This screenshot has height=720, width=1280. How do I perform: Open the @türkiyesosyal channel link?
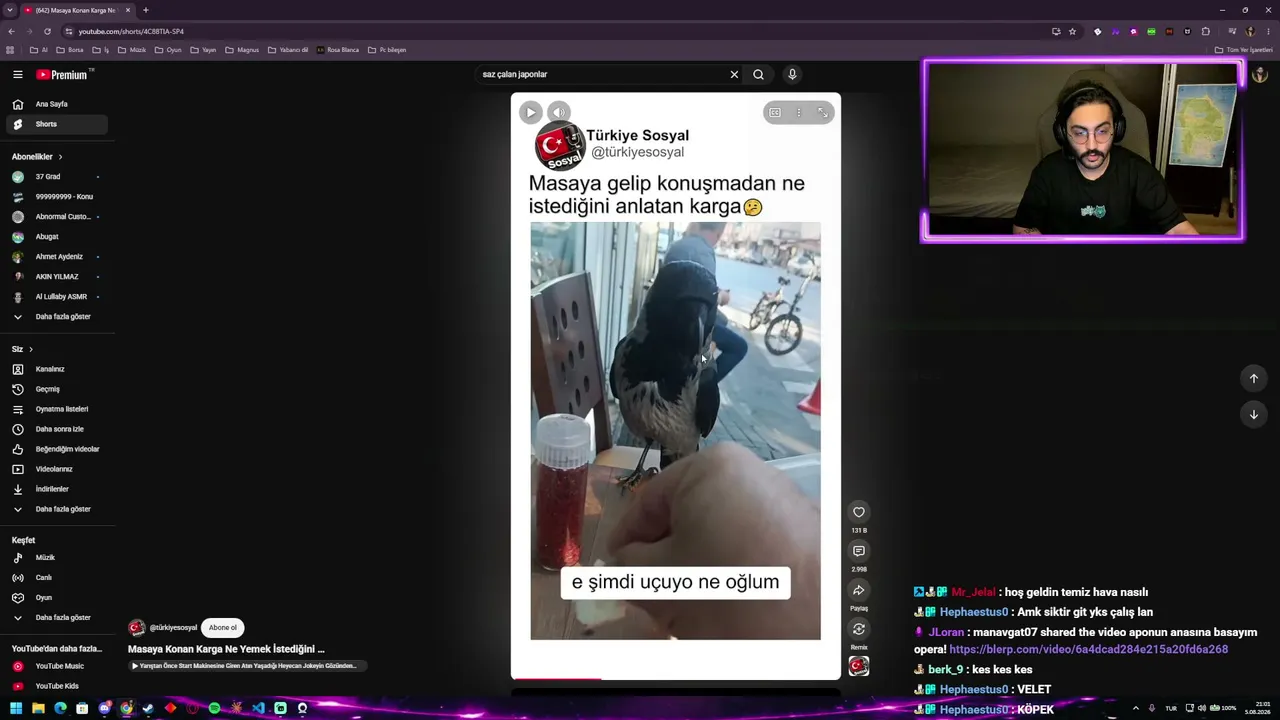173,628
